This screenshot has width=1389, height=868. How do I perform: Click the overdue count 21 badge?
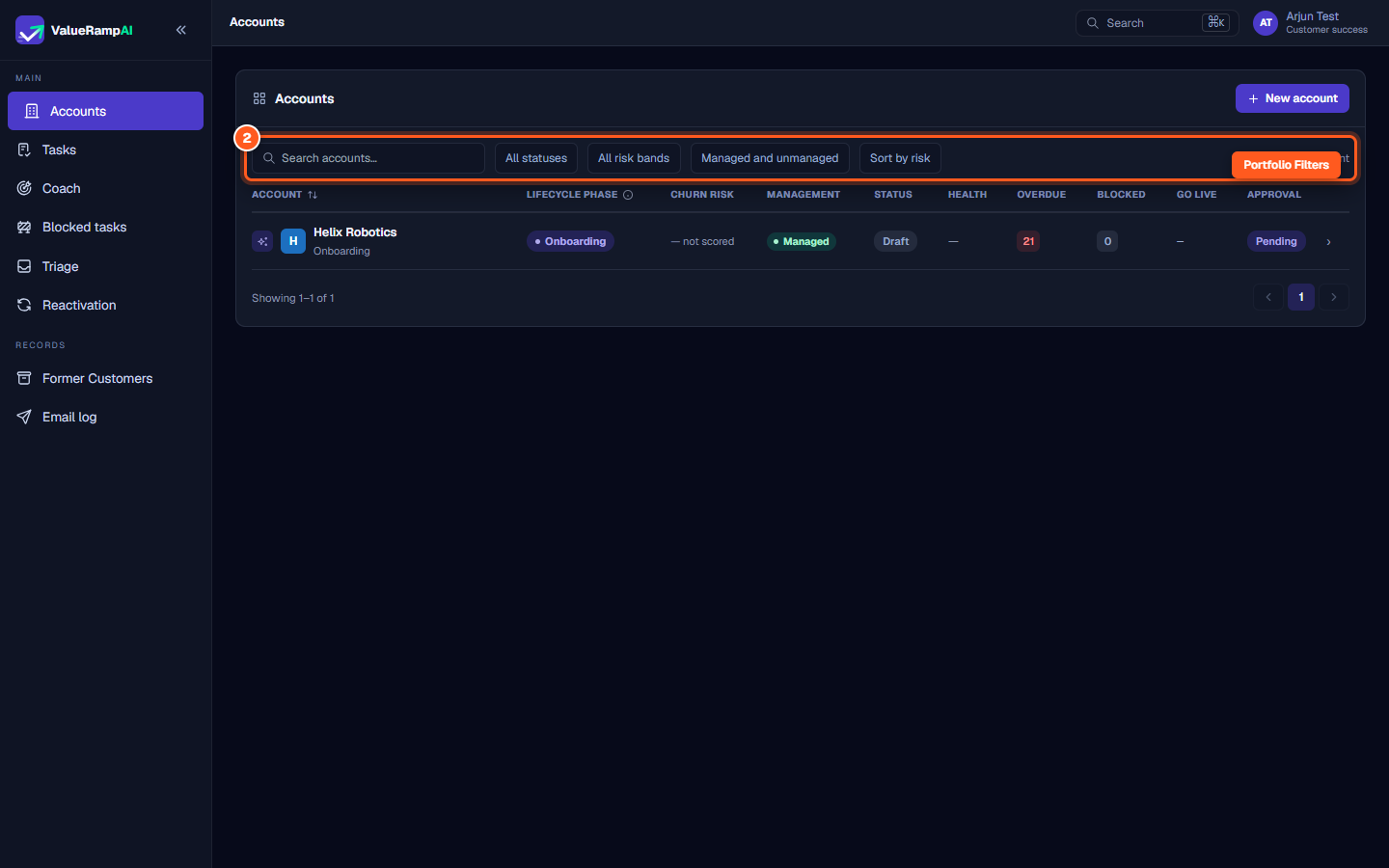tap(1028, 241)
